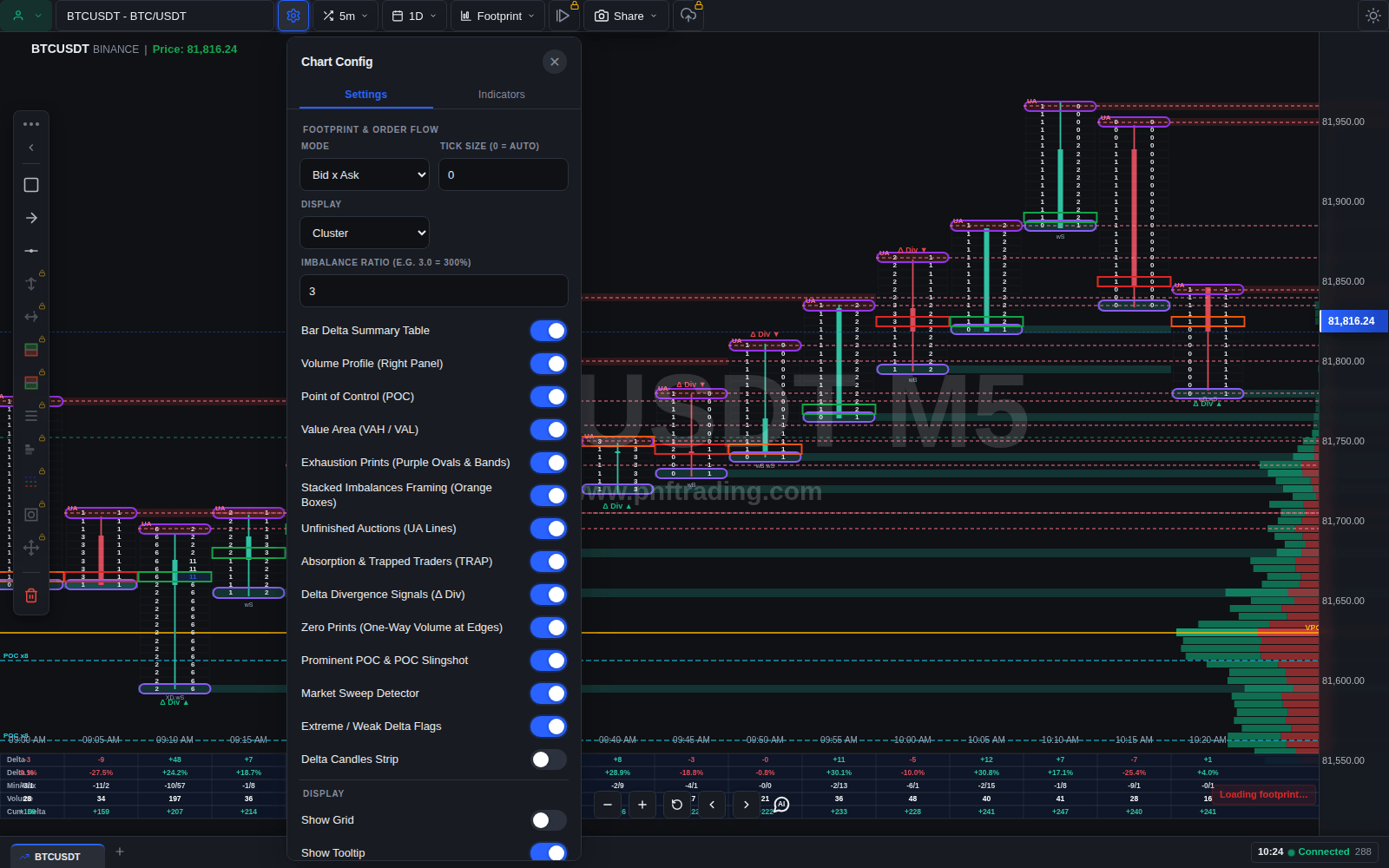
Task: Click the red trash delete drawings icon
Action: [31, 595]
